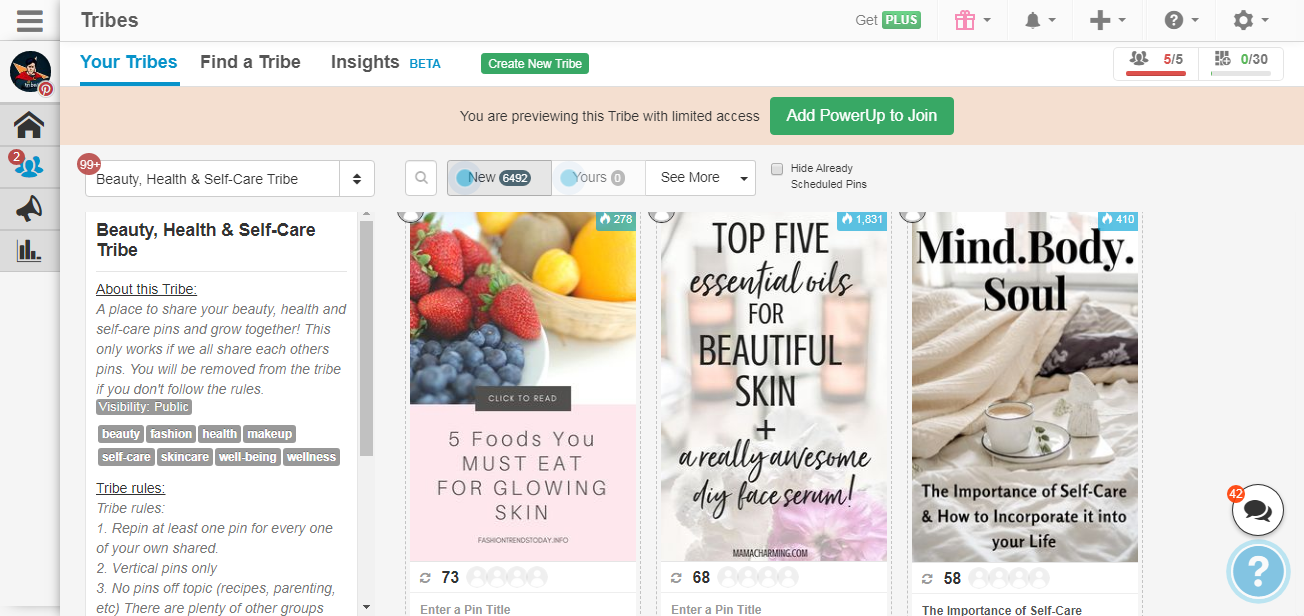Open the hamburger menu icon
This screenshot has width=1304, height=616.
[x=29, y=20]
